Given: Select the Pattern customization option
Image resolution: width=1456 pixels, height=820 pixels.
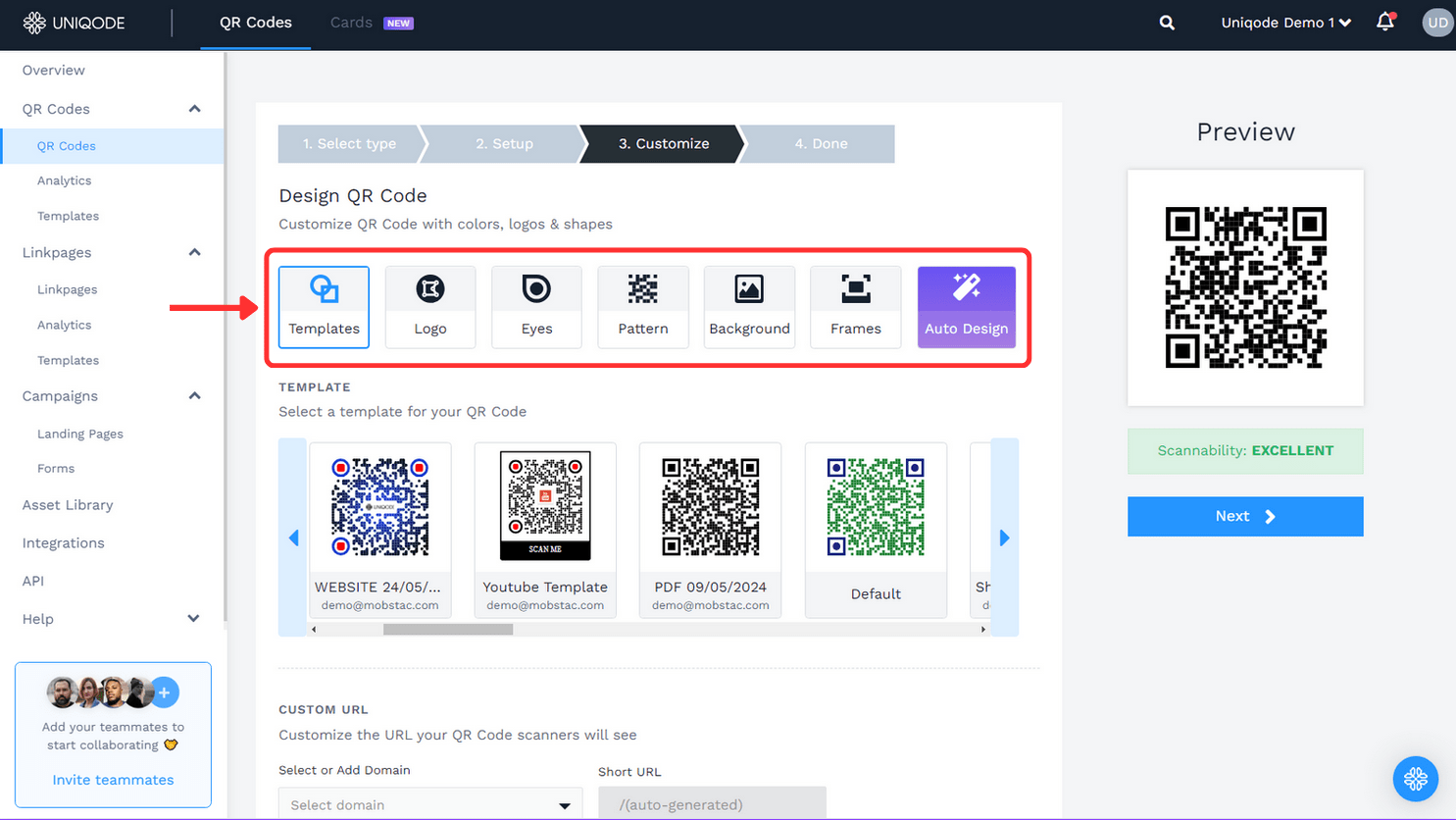Looking at the screenshot, I should pyautogui.click(x=642, y=306).
